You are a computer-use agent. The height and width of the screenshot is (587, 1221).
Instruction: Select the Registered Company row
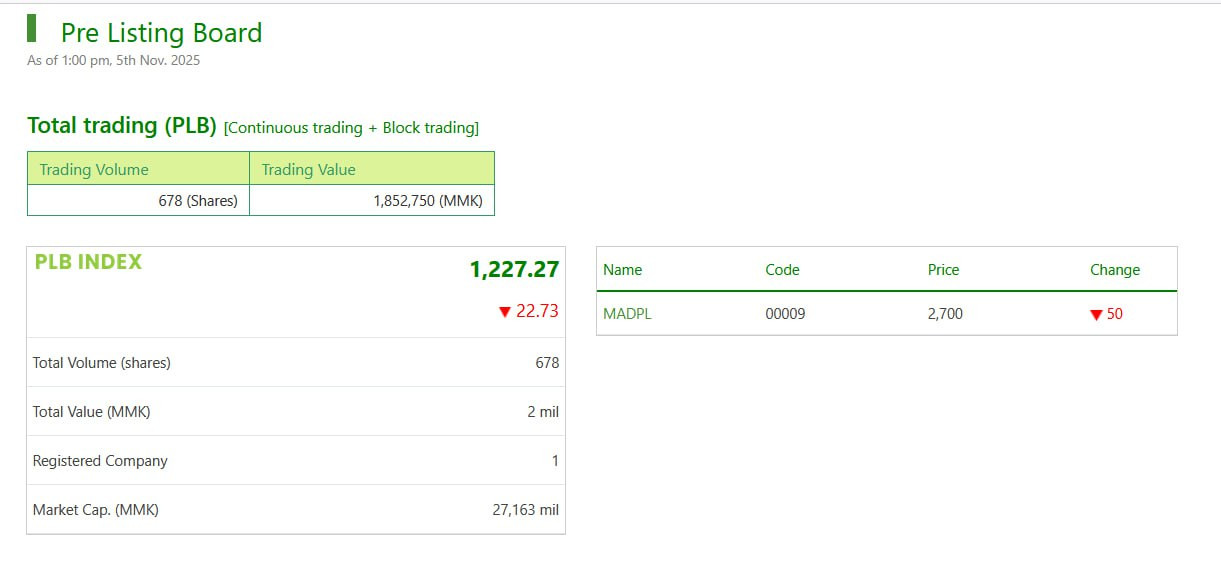[x=296, y=461]
